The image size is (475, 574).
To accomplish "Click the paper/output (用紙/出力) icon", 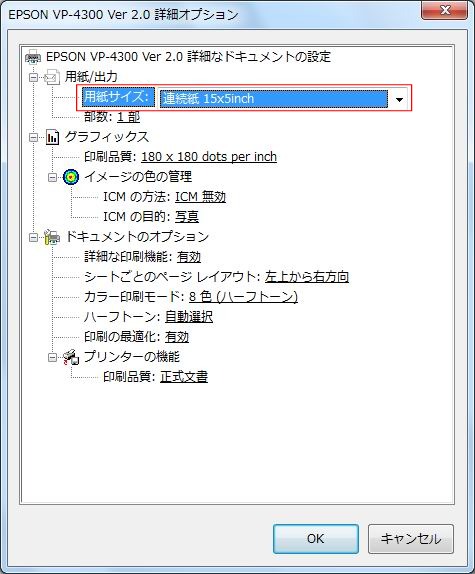I will [x=52, y=77].
